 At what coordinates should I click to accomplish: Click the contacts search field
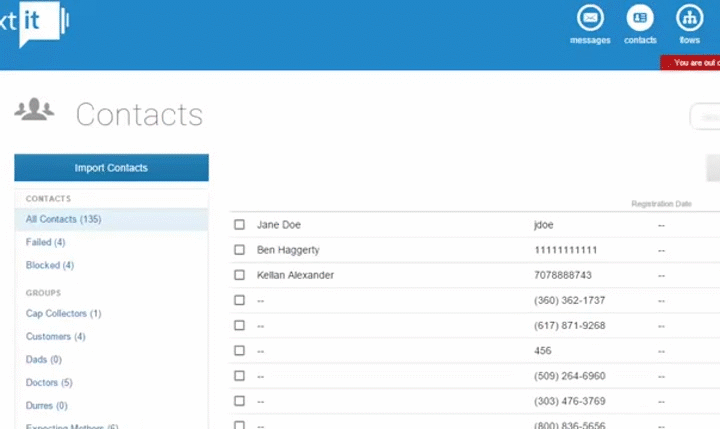click(705, 117)
